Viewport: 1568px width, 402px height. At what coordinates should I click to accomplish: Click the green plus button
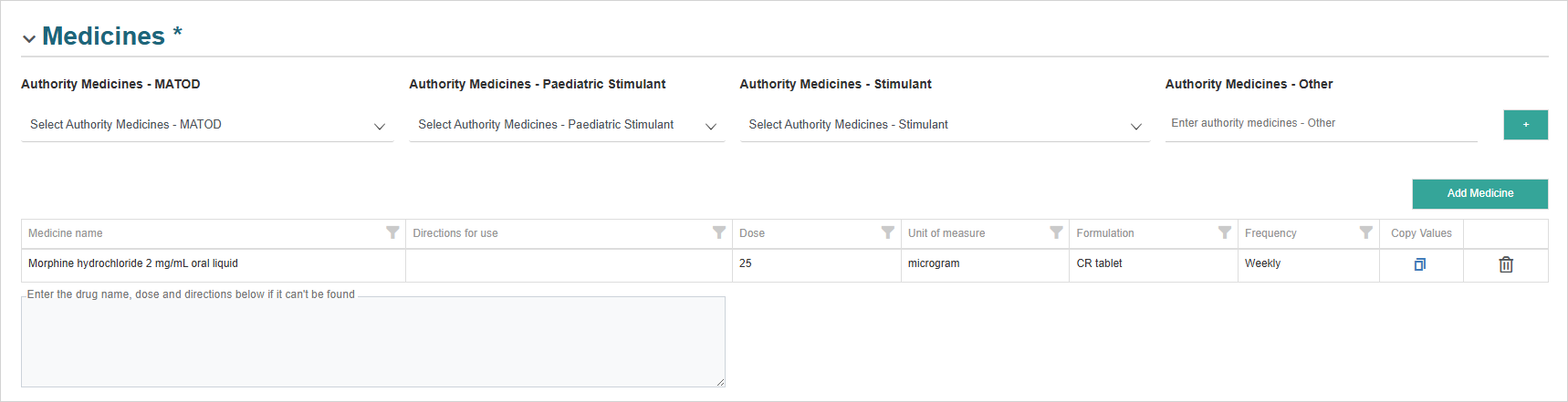click(1525, 125)
